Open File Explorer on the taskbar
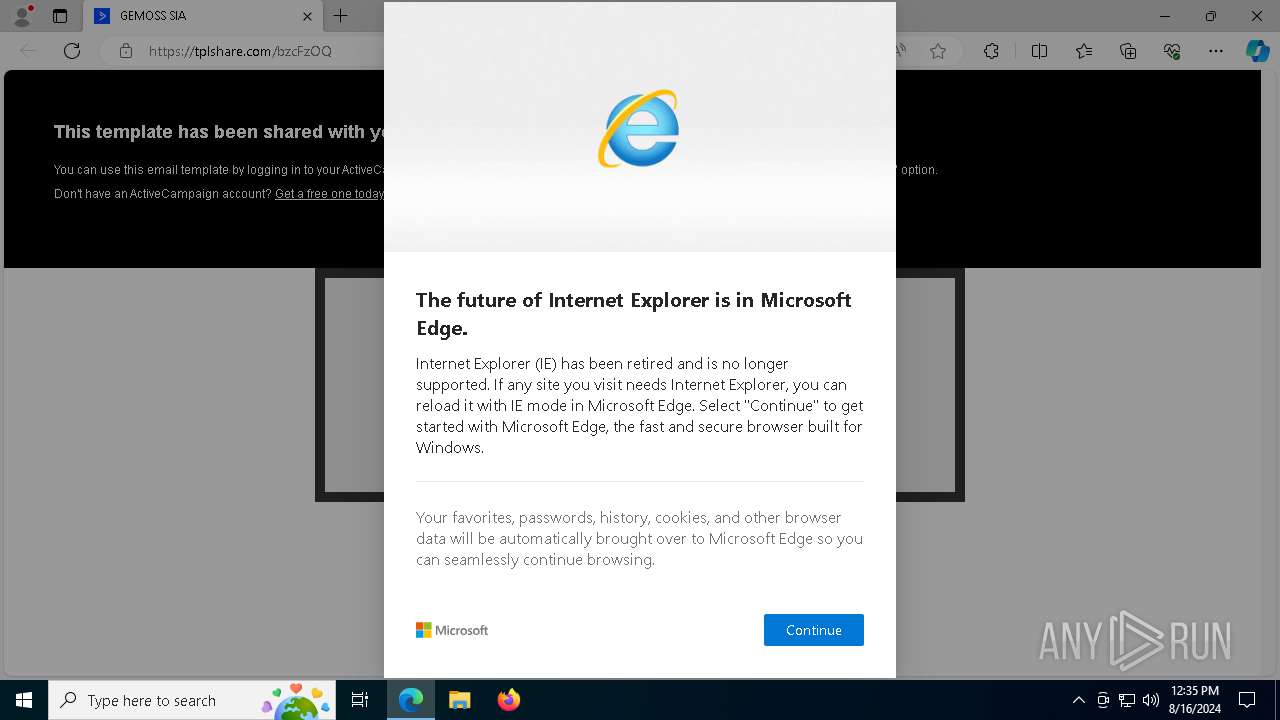This screenshot has height=720, width=1280. coord(459,700)
